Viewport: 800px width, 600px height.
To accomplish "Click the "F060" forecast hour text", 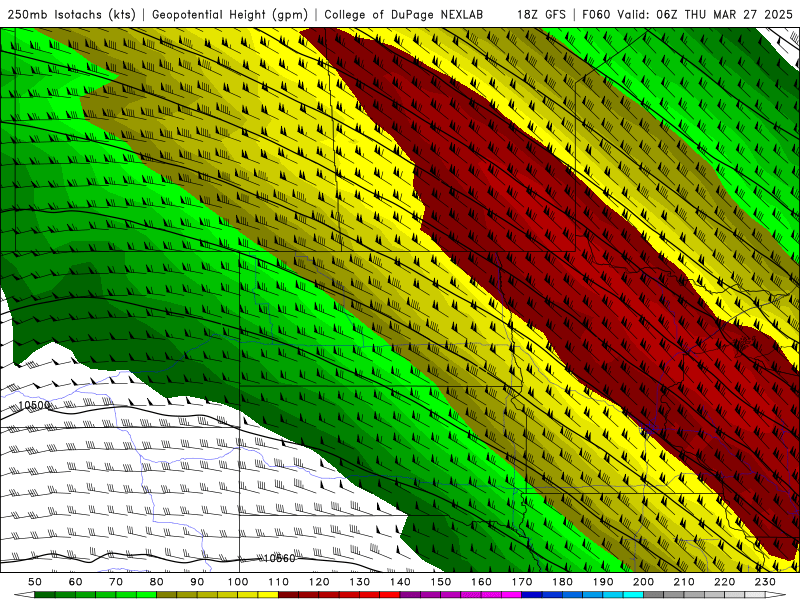I will (x=596, y=14).
